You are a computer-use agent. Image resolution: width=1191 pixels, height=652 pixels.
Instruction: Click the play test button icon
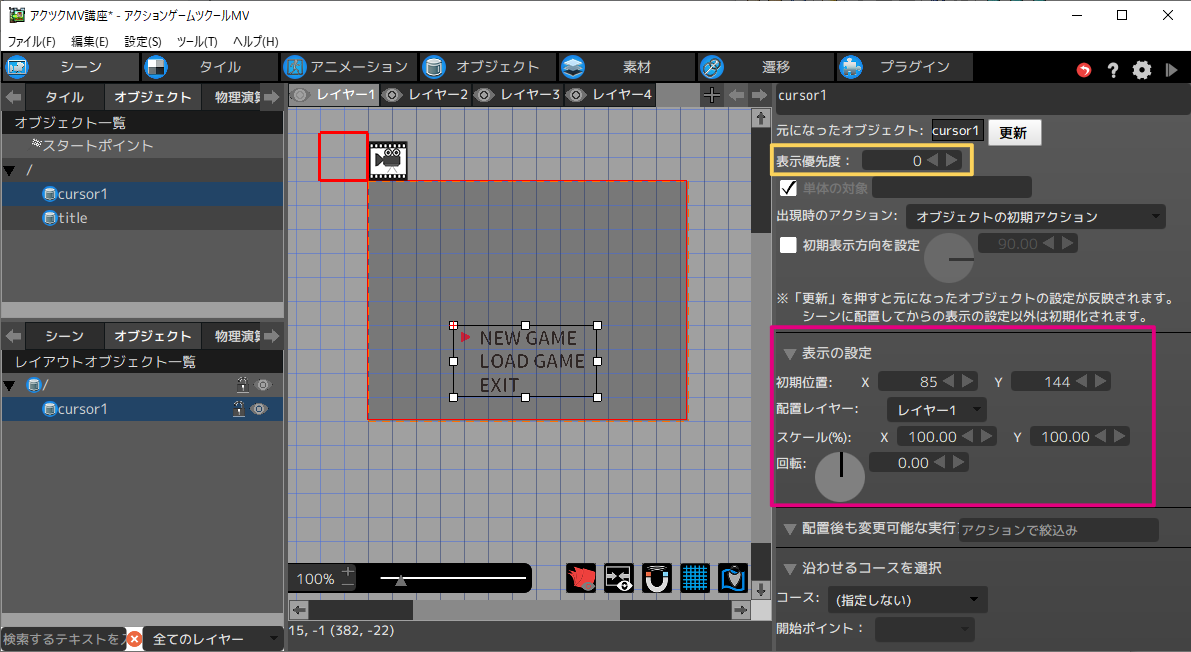pos(1171,69)
